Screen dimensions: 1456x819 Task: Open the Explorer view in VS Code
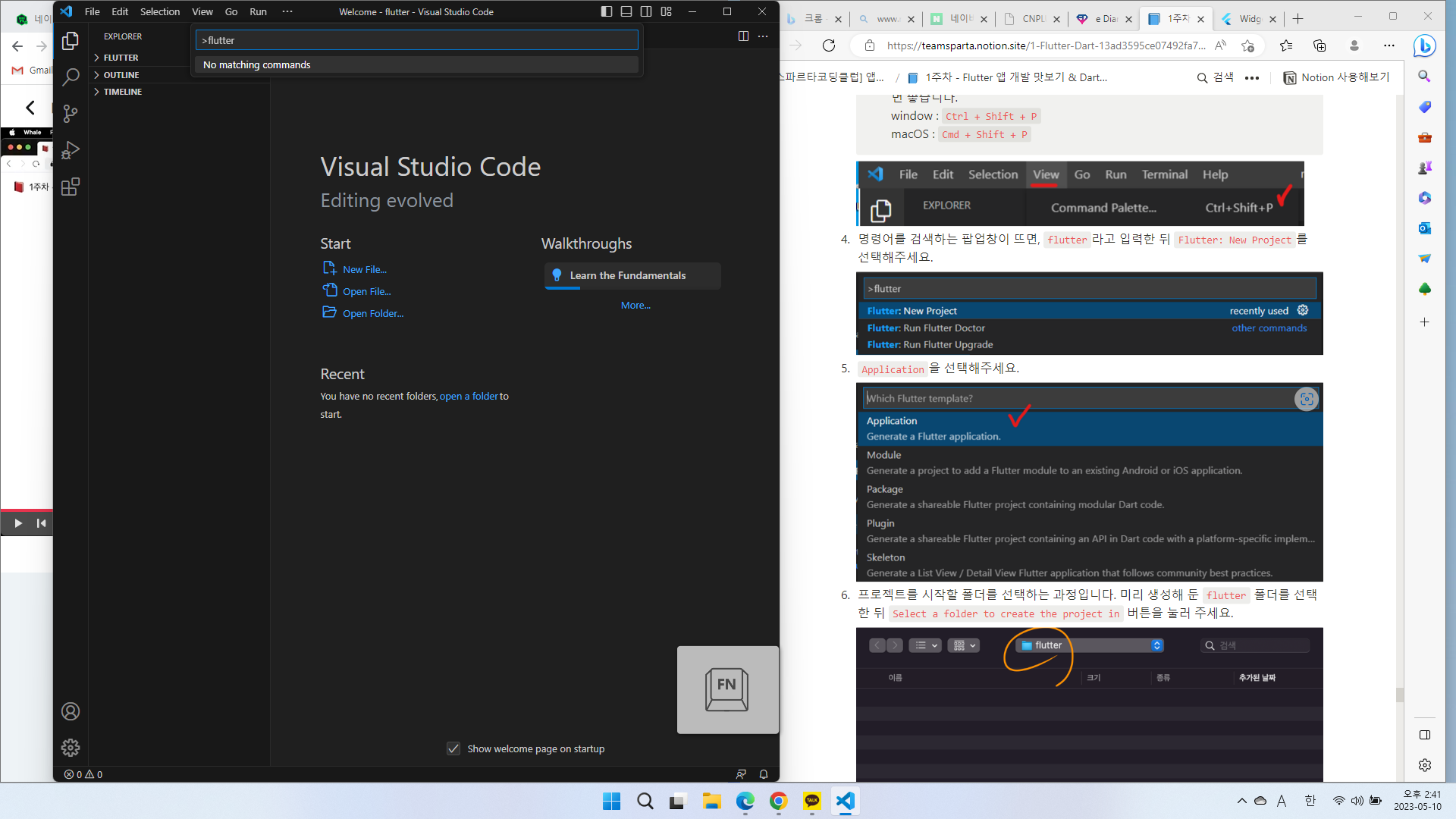click(71, 41)
